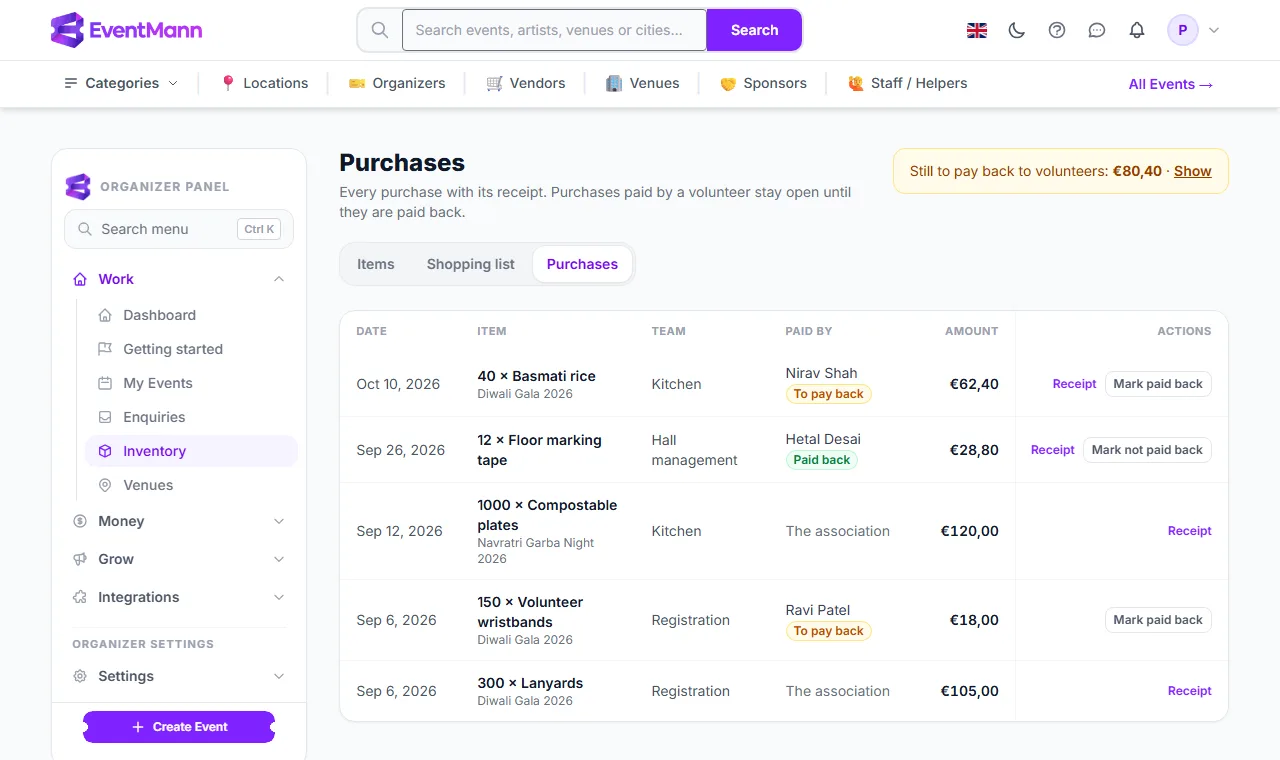Open Staff / Helpers navigation item
Viewport: 1280px width, 760px height.
[x=907, y=83]
